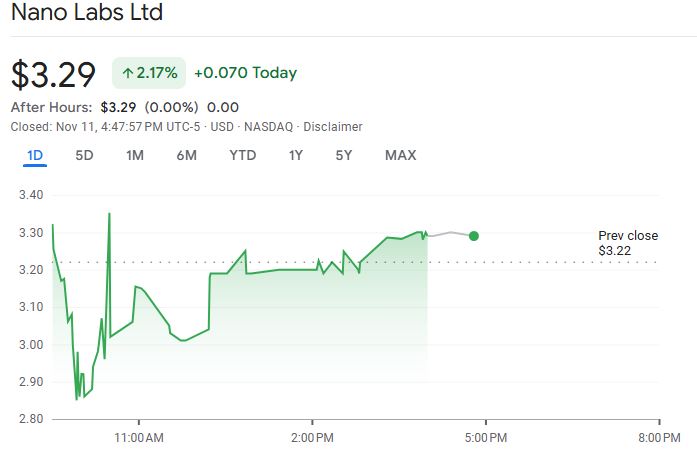Open the 6M range tab

[x=186, y=155]
